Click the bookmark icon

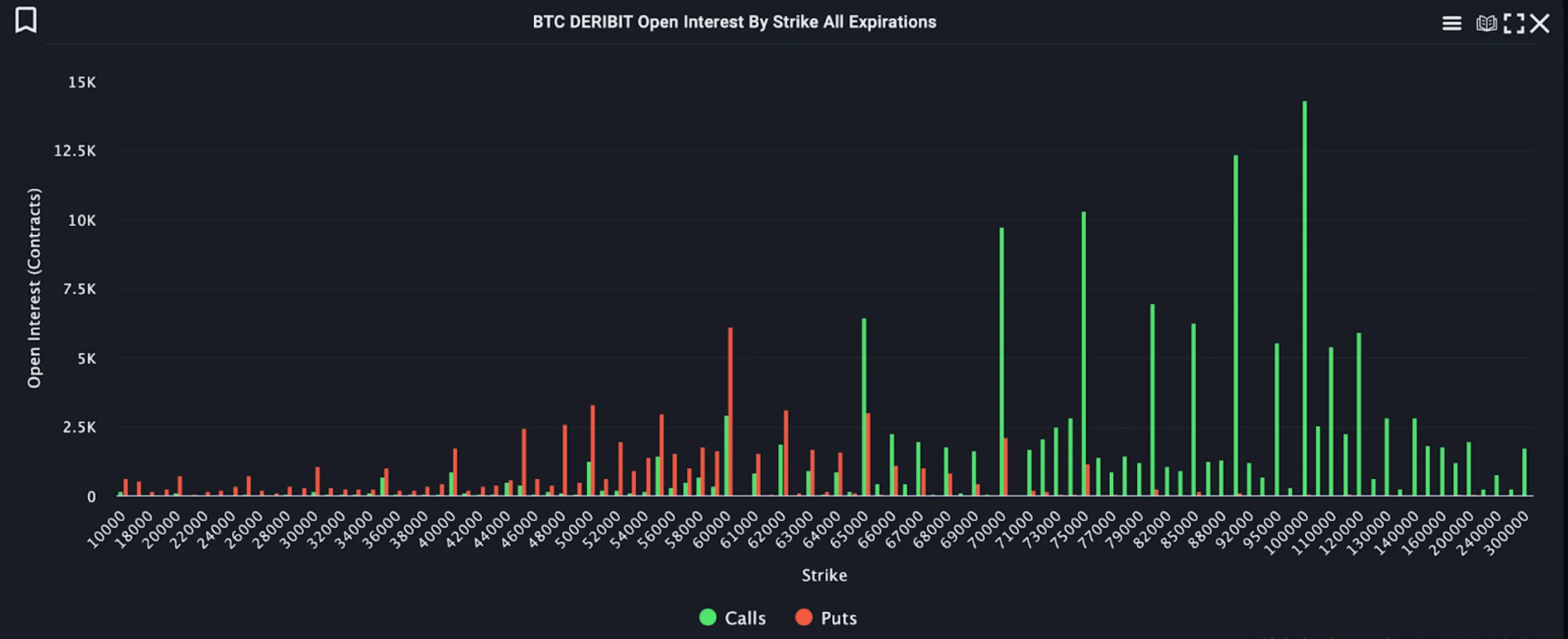click(26, 20)
